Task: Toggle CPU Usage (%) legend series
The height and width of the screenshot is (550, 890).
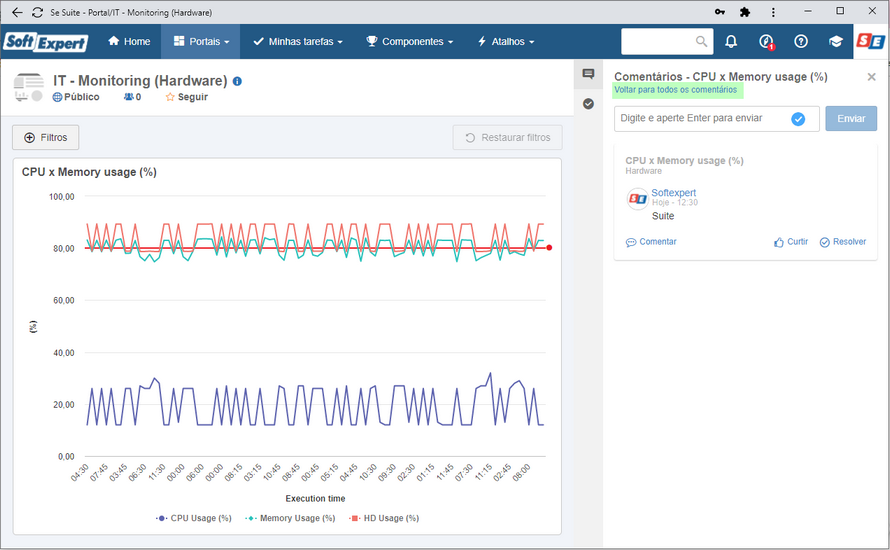Action: click(x=194, y=518)
